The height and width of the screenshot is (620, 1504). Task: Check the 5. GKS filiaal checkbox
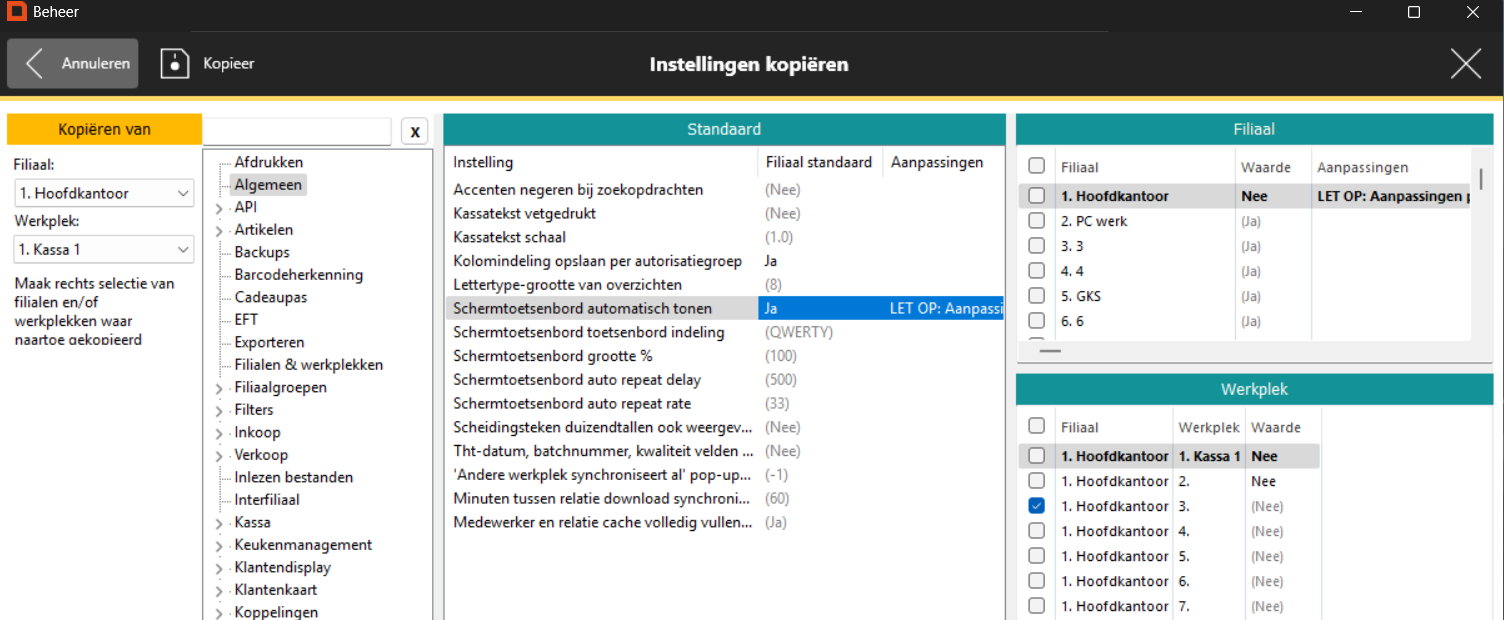[x=1037, y=296]
